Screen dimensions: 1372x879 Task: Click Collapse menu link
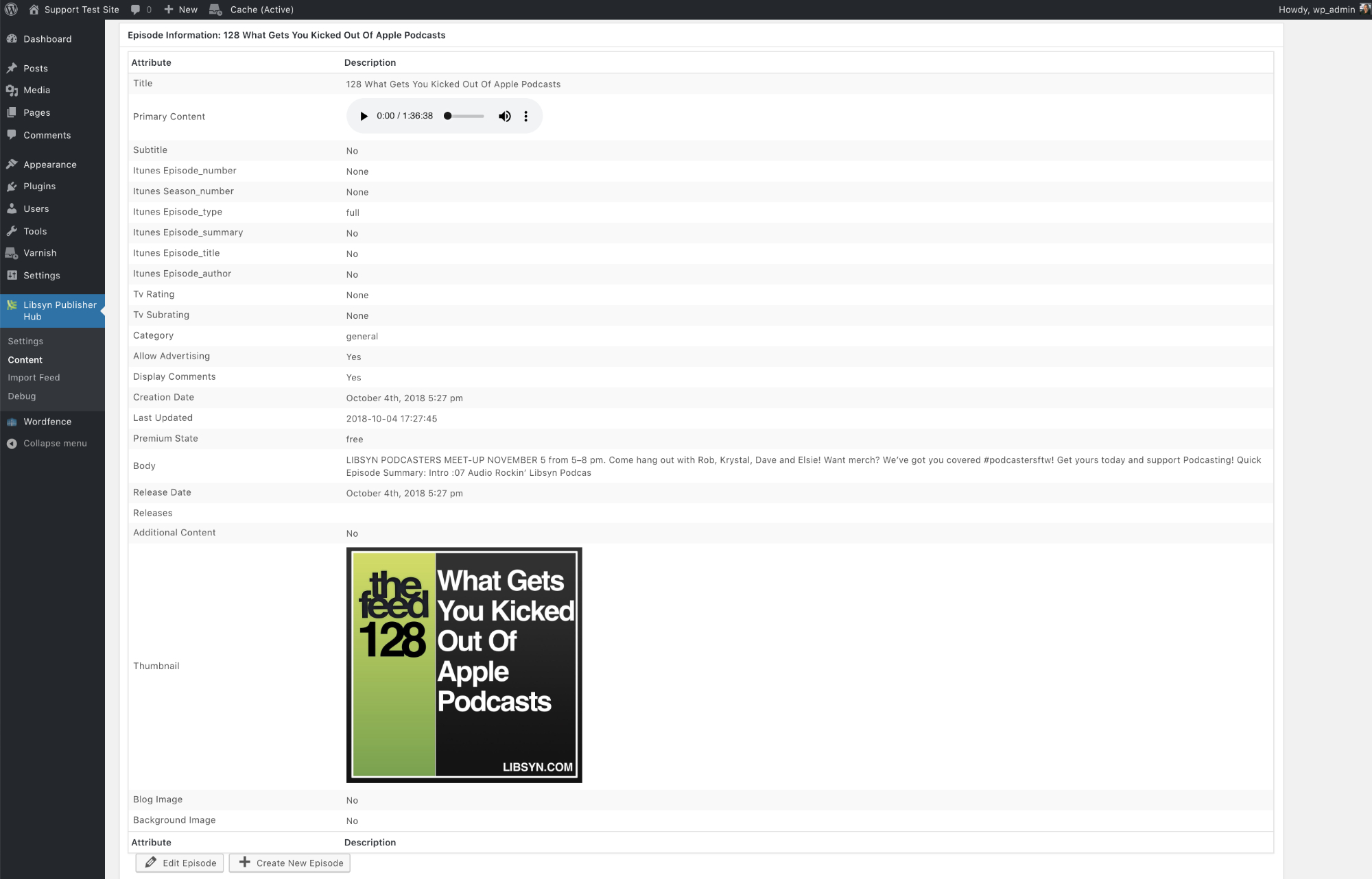click(x=55, y=444)
